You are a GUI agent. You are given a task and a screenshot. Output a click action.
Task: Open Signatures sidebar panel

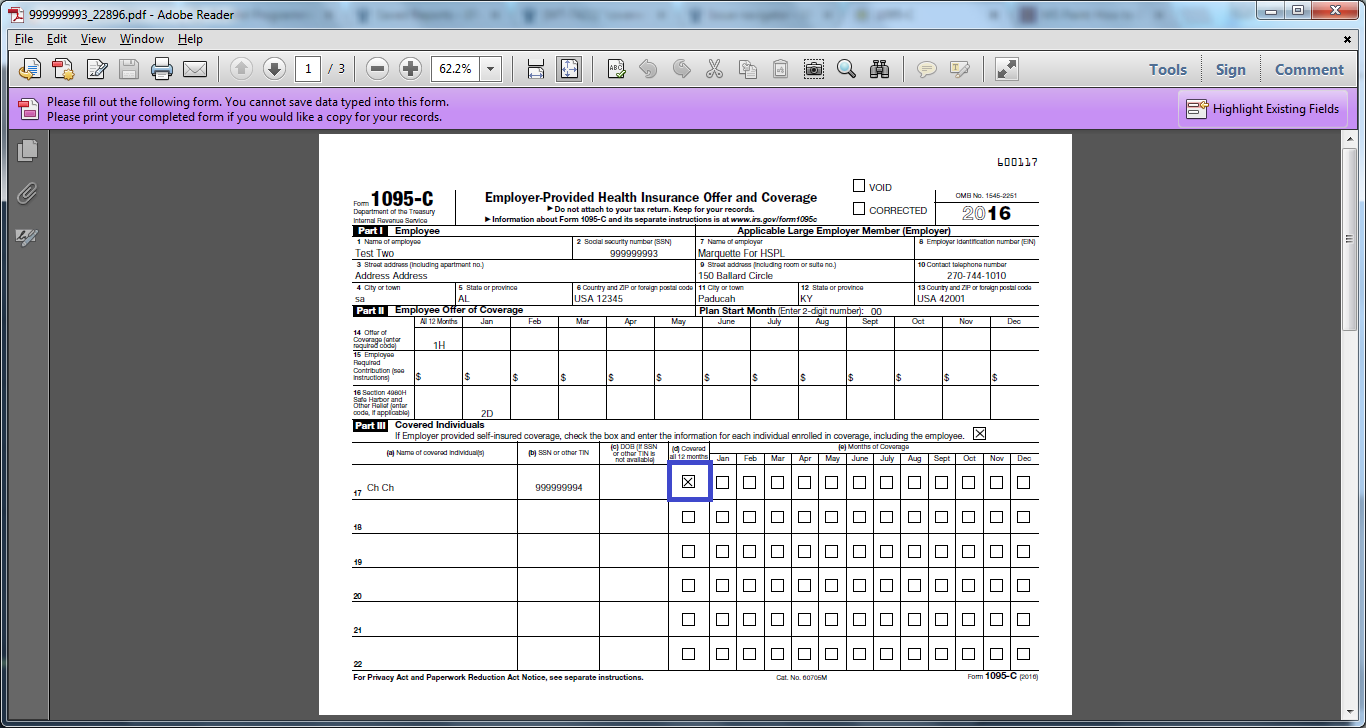coord(27,237)
